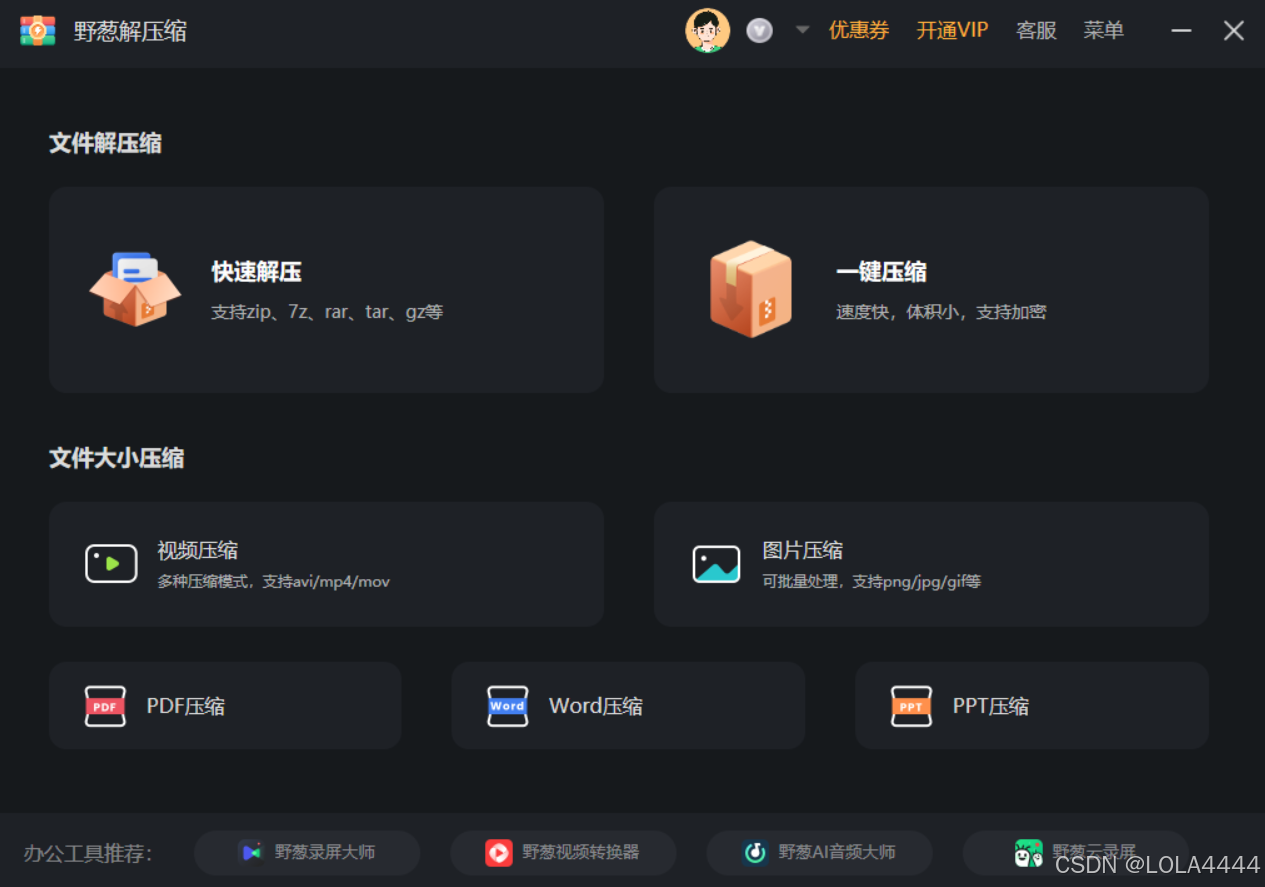Click the 文件解压缩 section heading
The image size is (1265, 887).
[x=105, y=143]
